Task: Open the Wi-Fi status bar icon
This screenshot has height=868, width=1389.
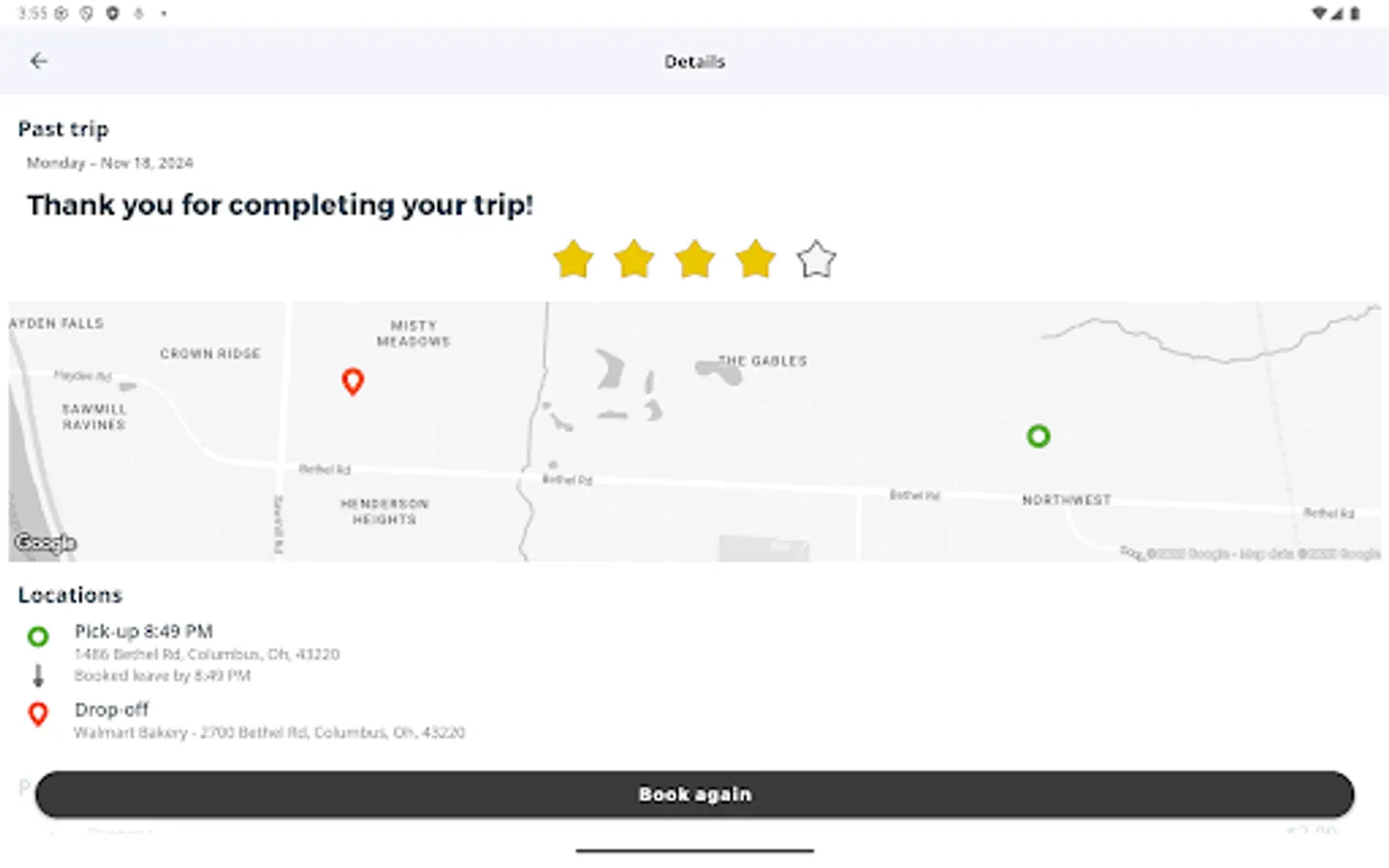Action: [x=1319, y=14]
